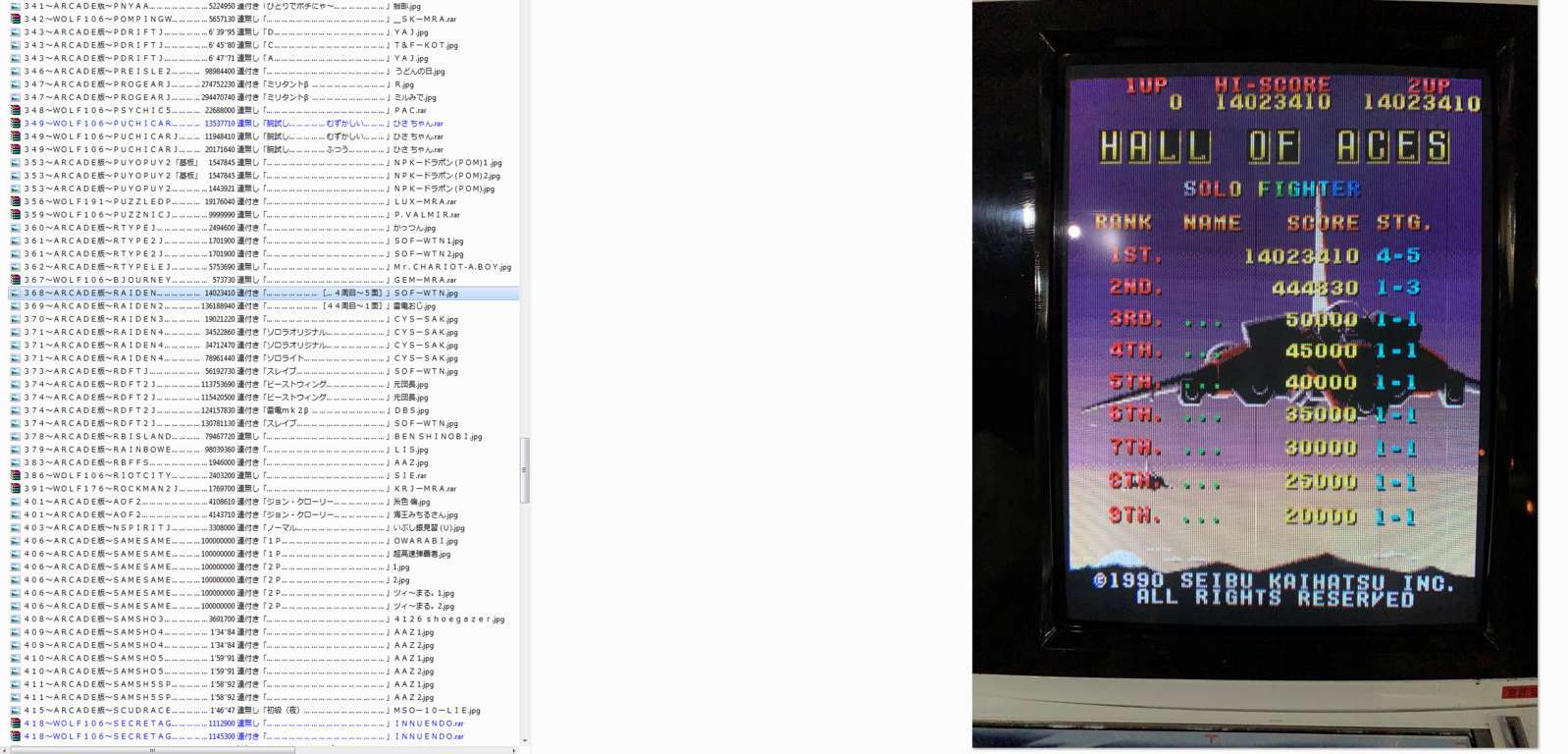Image resolution: width=1568 pixels, height=754 pixels.
Task: Click the Raiden Hall of Aces preview image
Action: (x=1255, y=374)
